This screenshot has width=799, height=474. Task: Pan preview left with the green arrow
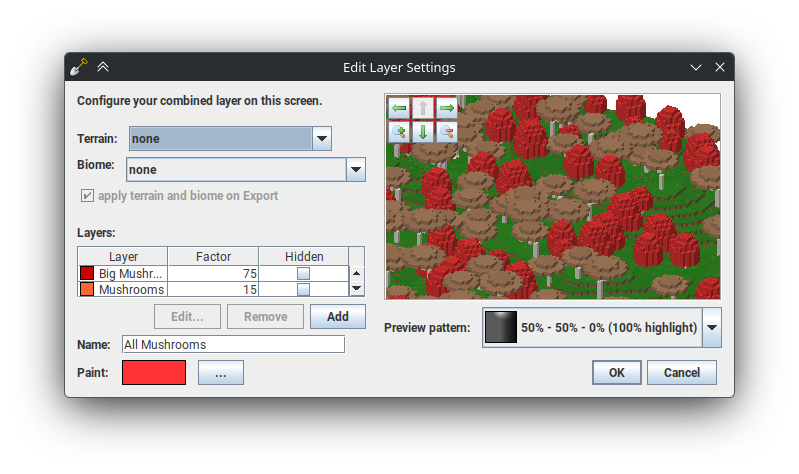click(399, 108)
